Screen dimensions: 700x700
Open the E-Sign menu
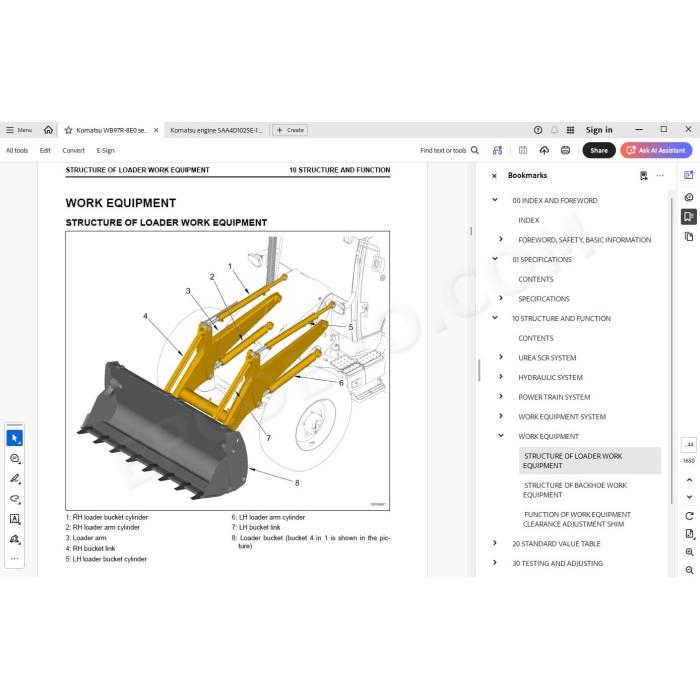(105, 150)
